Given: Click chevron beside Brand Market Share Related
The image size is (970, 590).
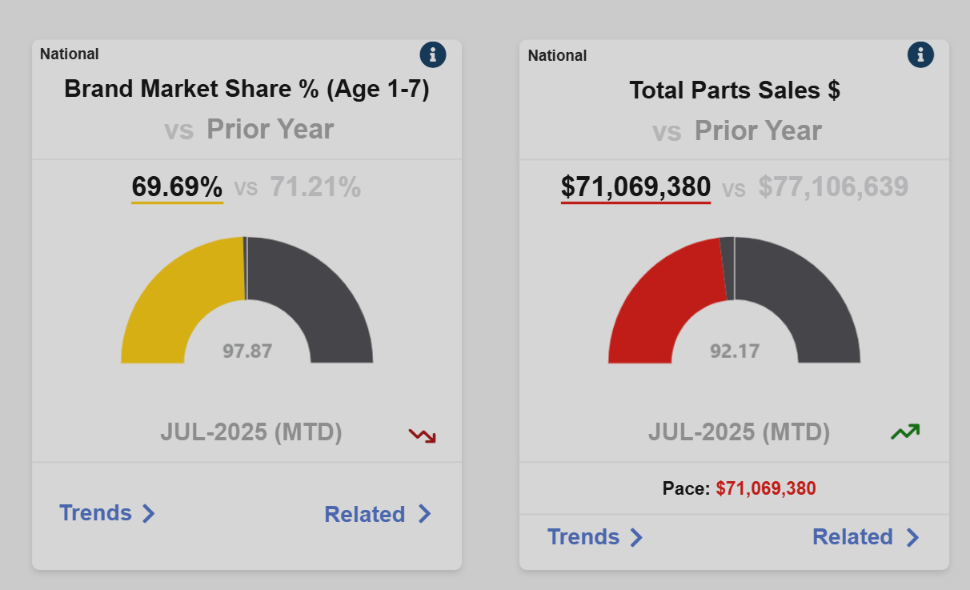Looking at the screenshot, I should 425,514.
